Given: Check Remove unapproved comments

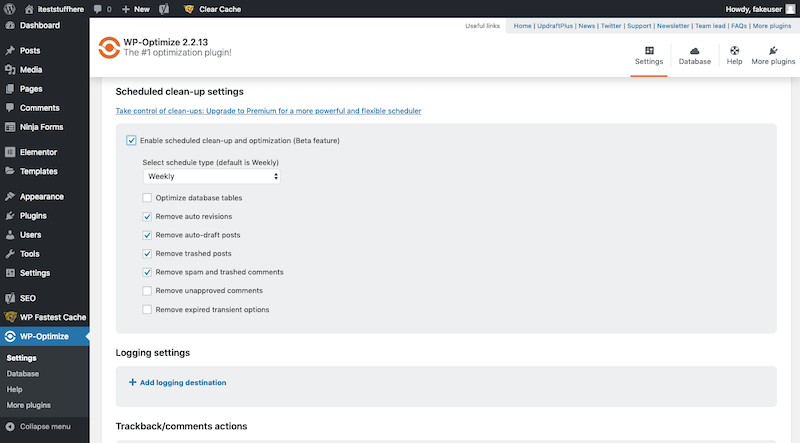Looking at the screenshot, I should (x=147, y=290).
